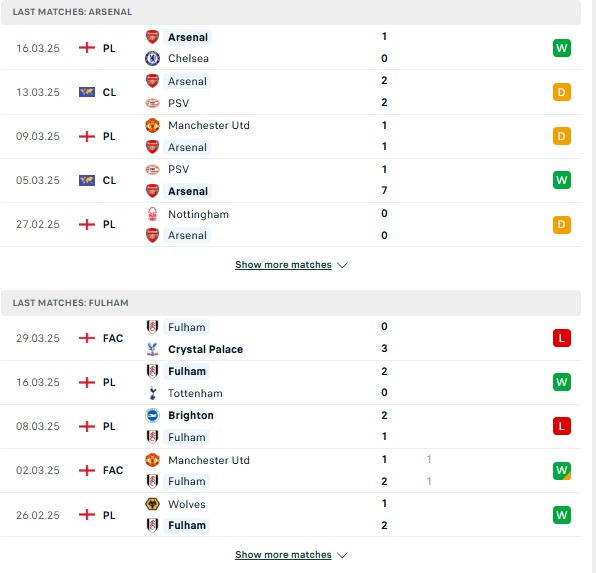
Task: Click the Manchester Utd crest in Arsenal matches
Action: tap(152, 125)
